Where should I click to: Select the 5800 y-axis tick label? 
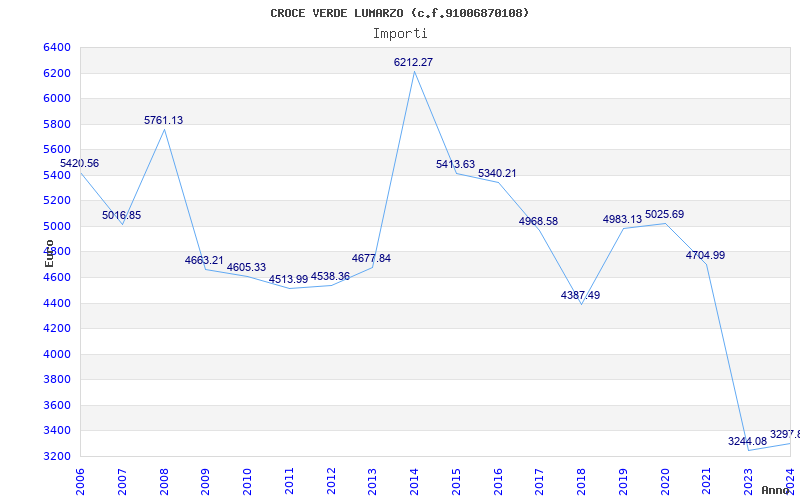click(x=57, y=124)
